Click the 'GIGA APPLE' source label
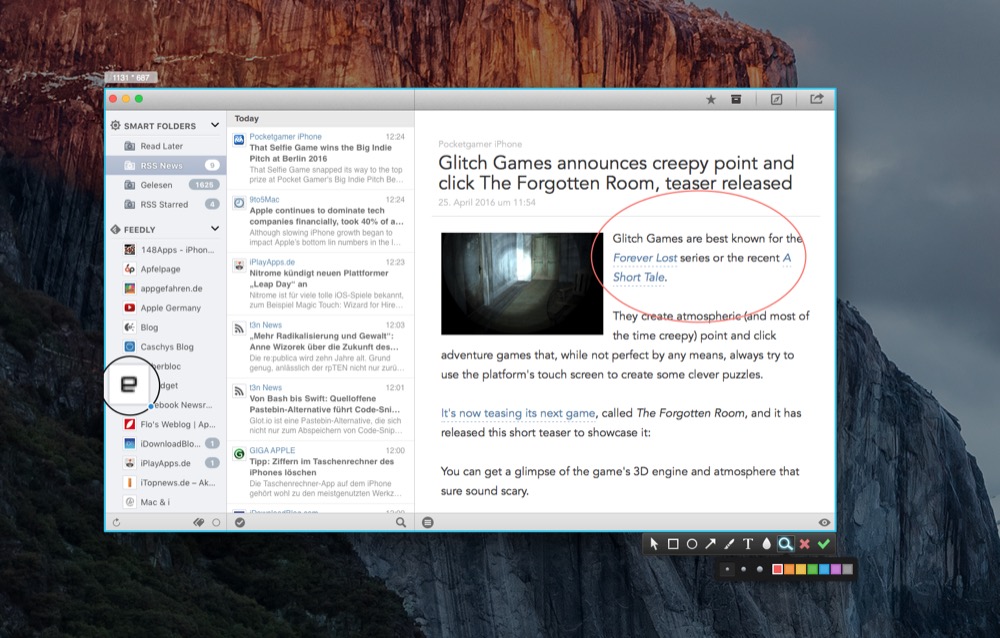Viewport: 1000px width, 638px height. pyautogui.click(x=272, y=450)
